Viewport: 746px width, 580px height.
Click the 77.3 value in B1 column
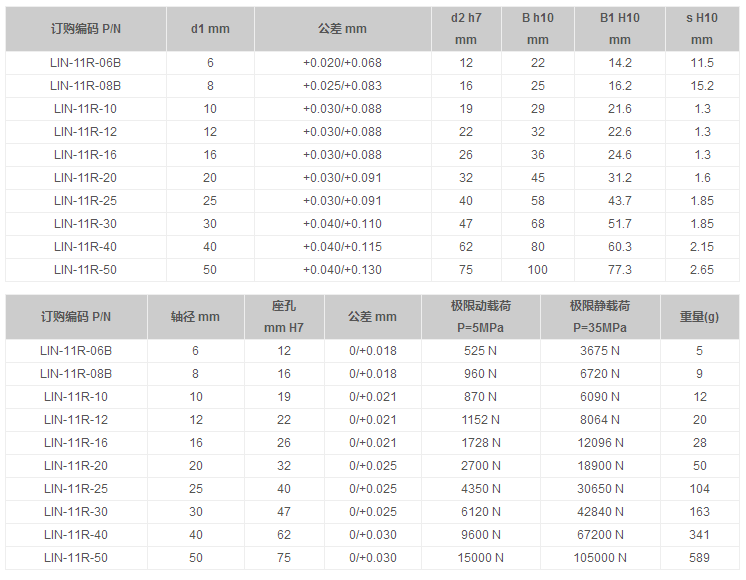click(x=620, y=270)
